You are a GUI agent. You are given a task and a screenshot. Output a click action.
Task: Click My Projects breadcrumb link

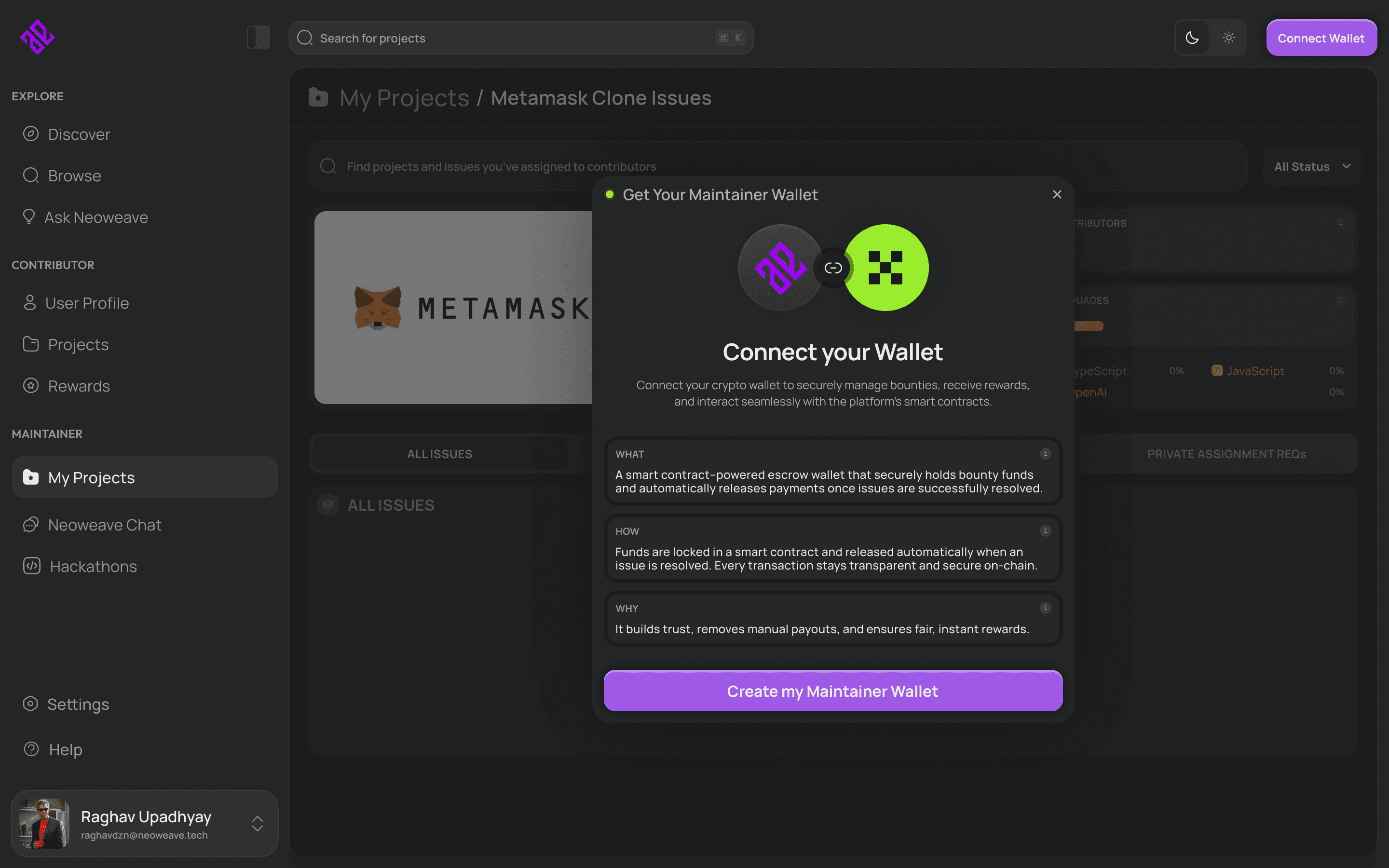click(x=404, y=97)
